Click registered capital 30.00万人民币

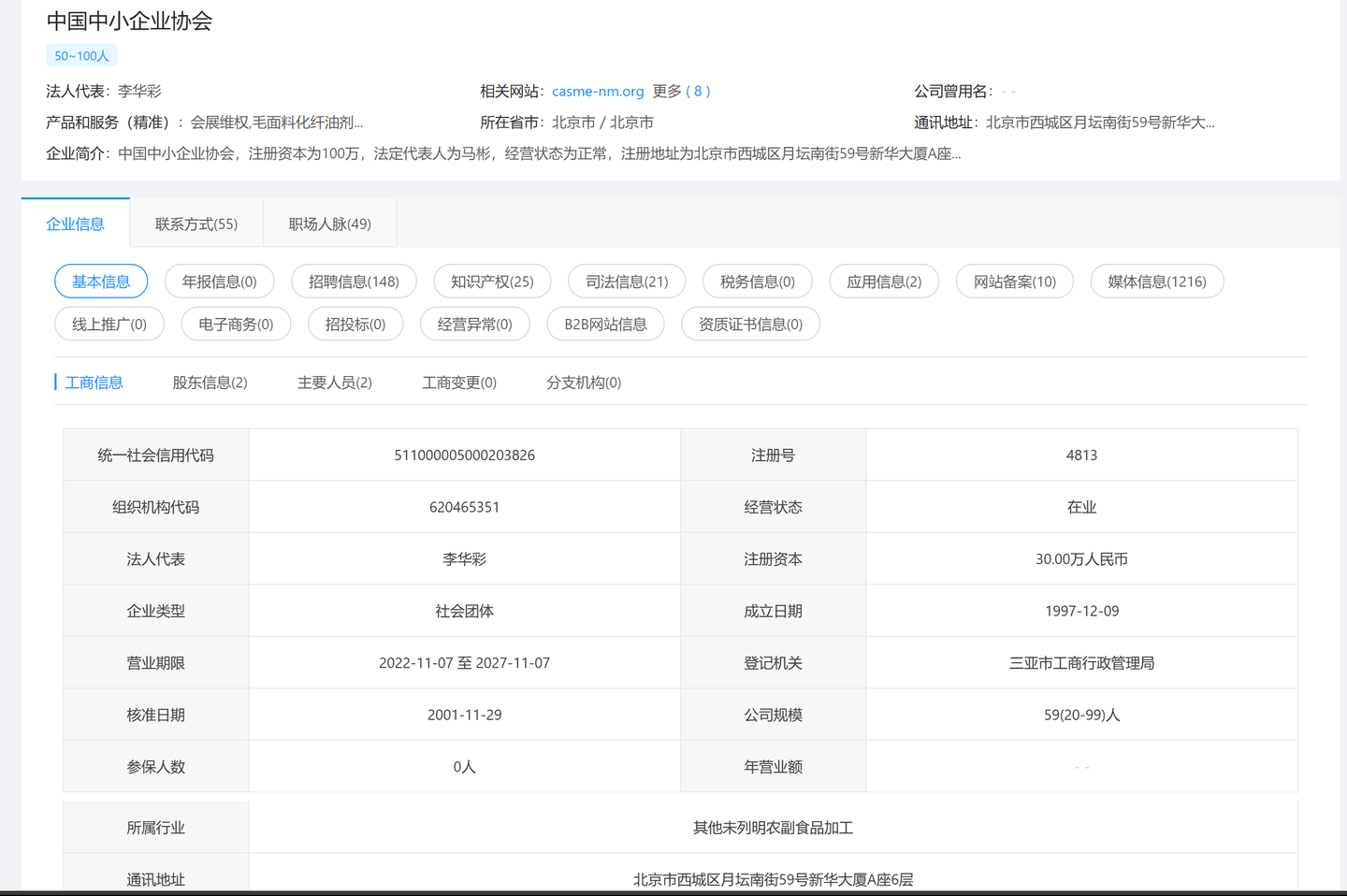click(1082, 559)
